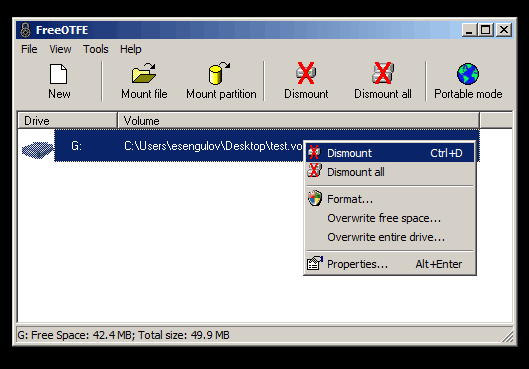Open the File menu

point(29,49)
